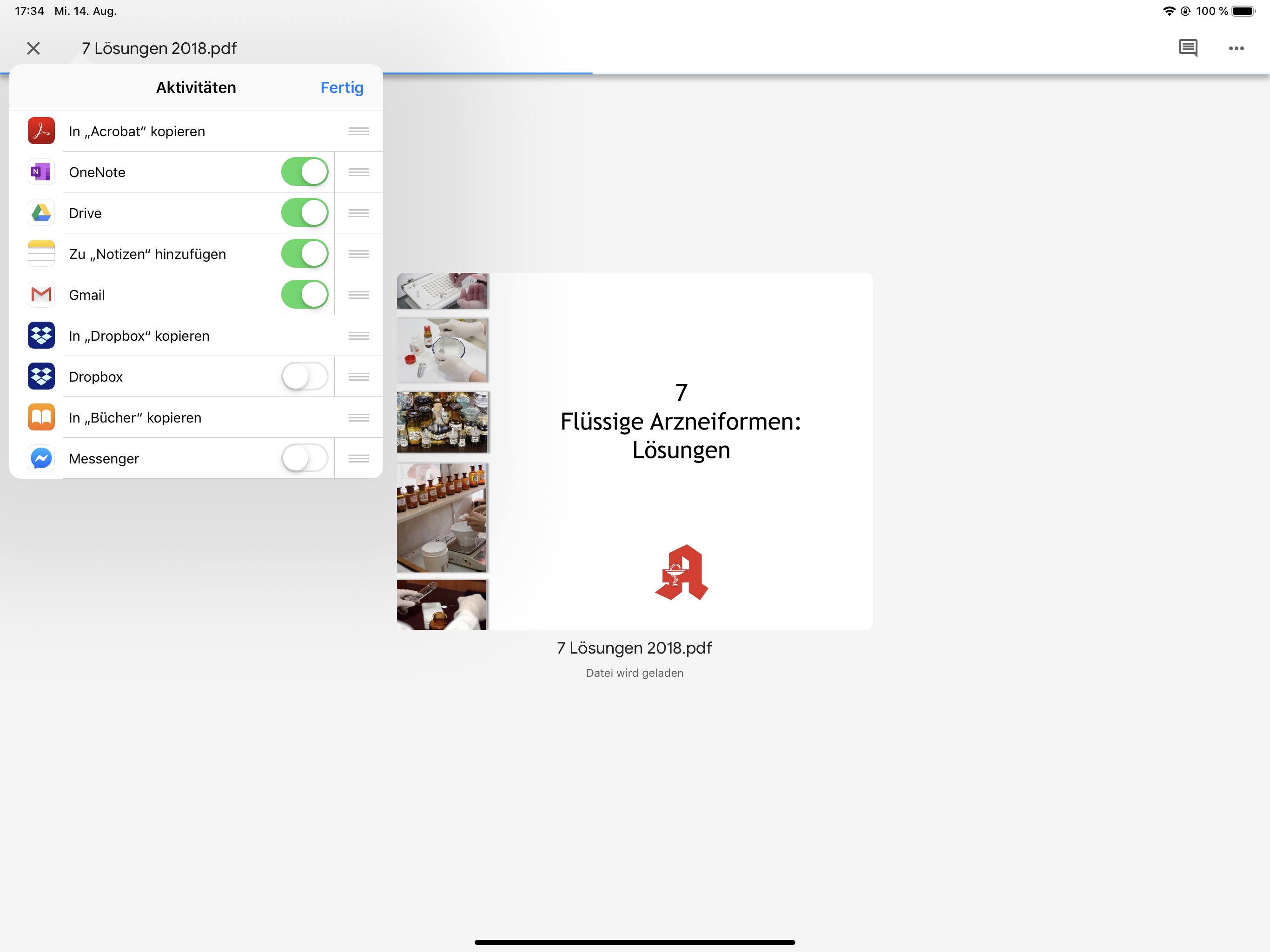Tap the OneNote app icon
Viewport: 1270px width, 952px height.
click(x=41, y=172)
